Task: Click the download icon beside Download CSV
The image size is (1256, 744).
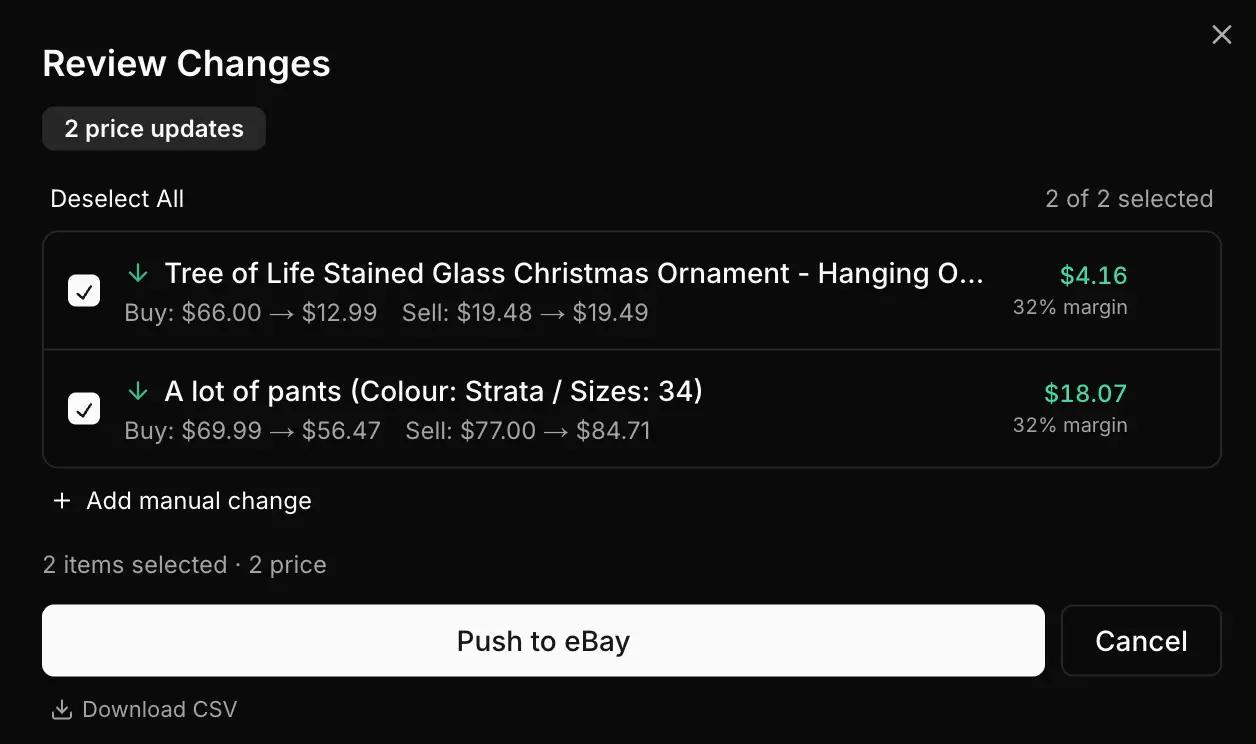Action: click(61, 708)
